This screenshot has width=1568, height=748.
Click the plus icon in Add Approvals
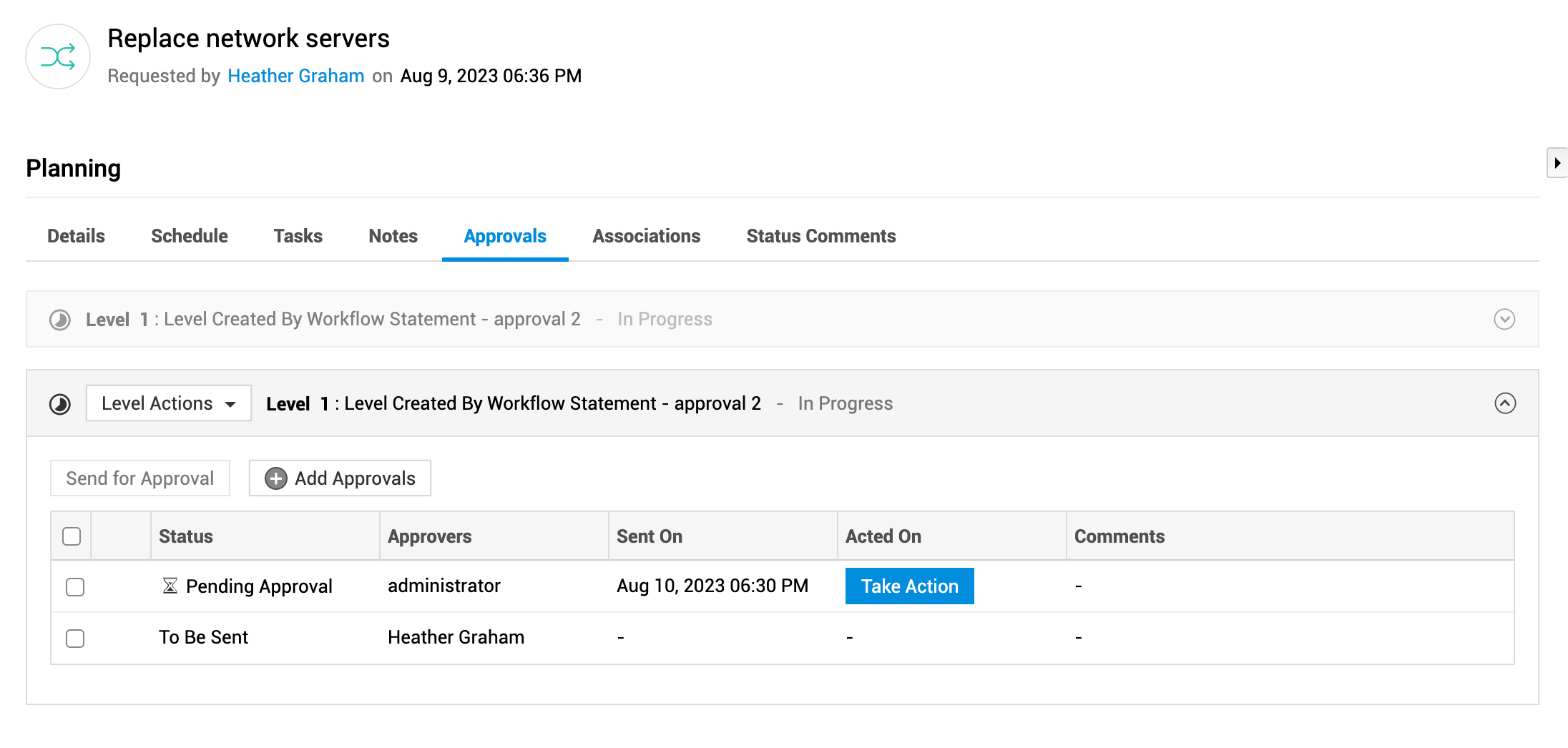(276, 478)
